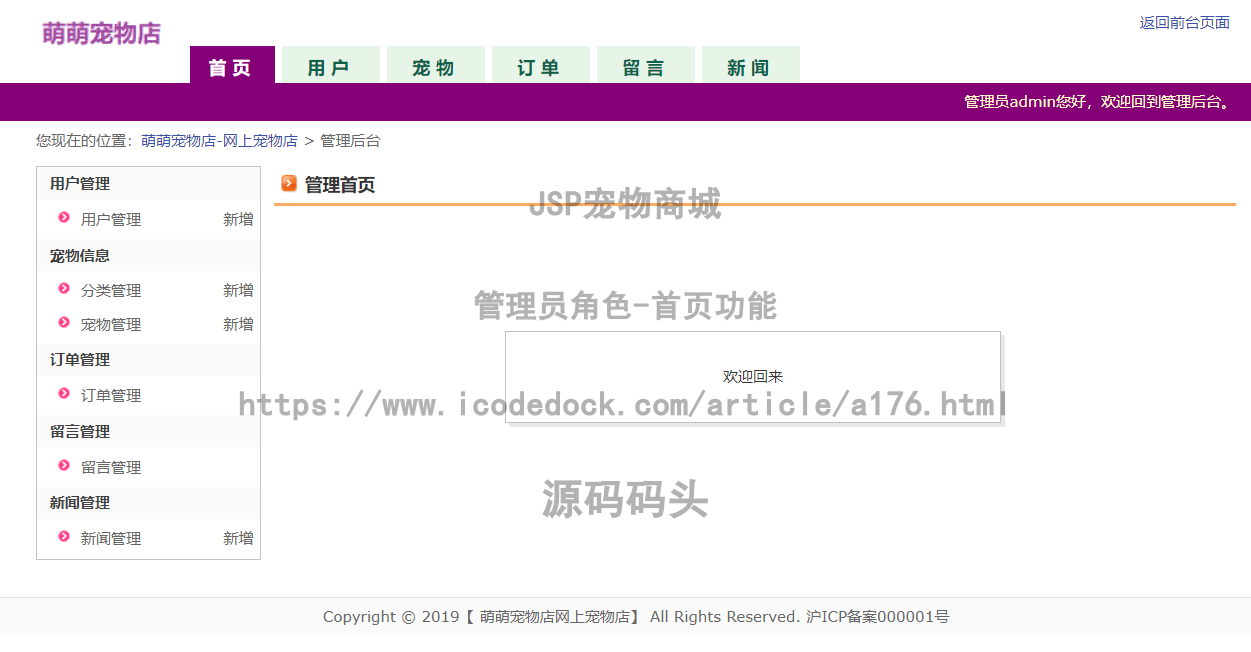Click 新增 next to 新闻管理

238,538
